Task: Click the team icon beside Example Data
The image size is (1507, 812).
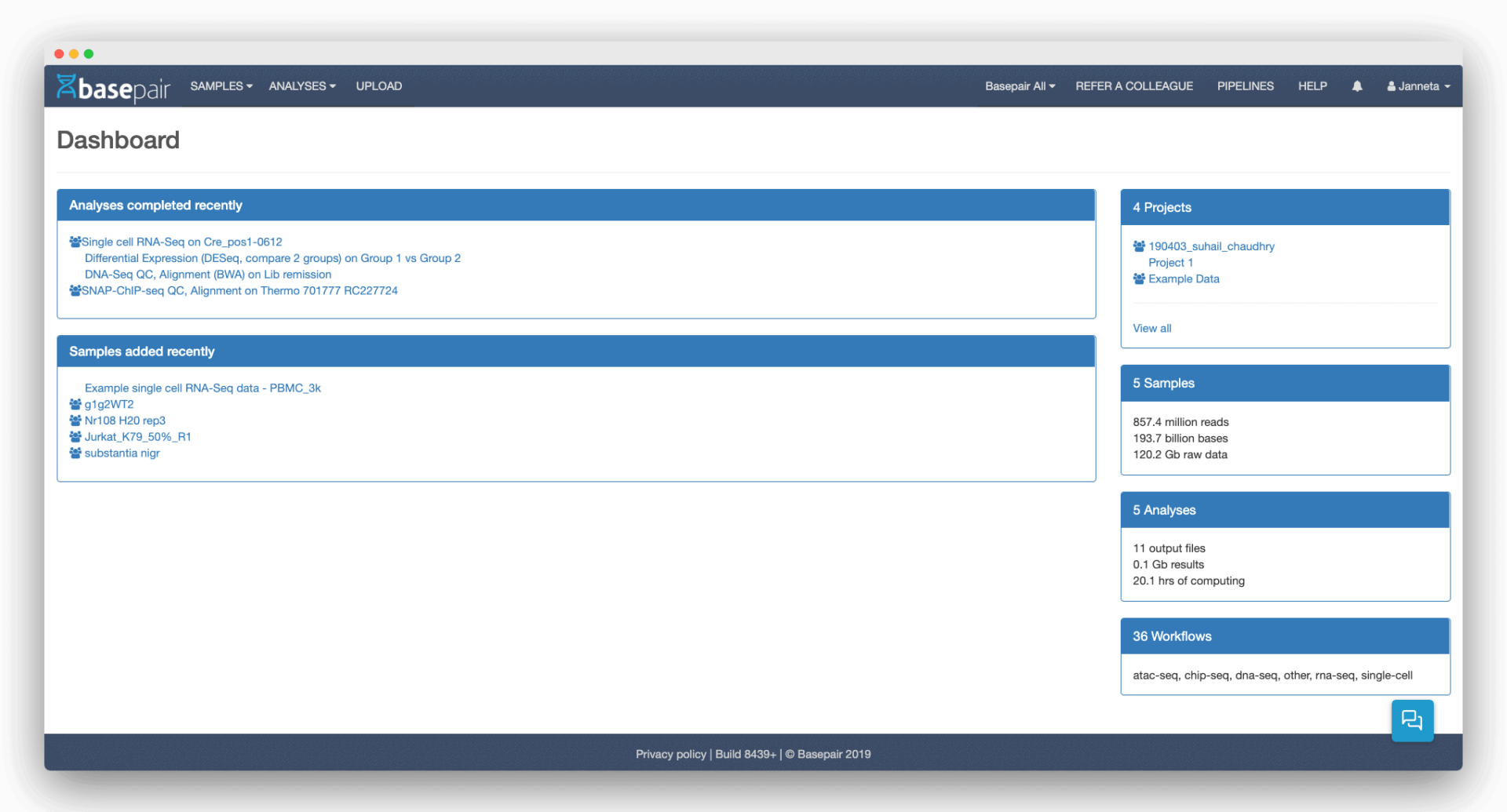Action: coord(1139,279)
